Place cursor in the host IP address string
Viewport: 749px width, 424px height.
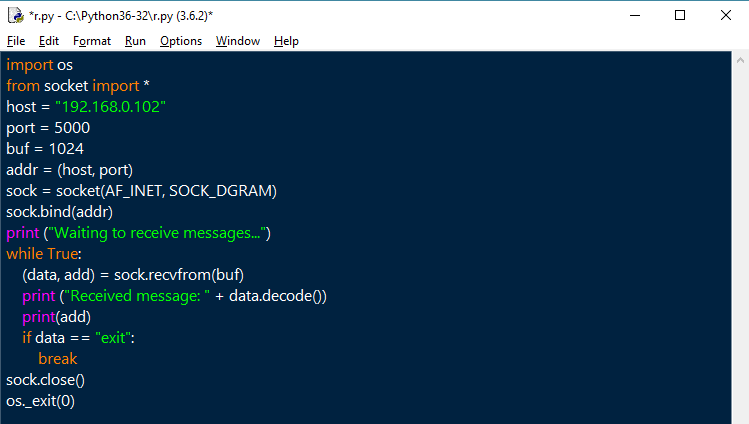coord(110,106)
